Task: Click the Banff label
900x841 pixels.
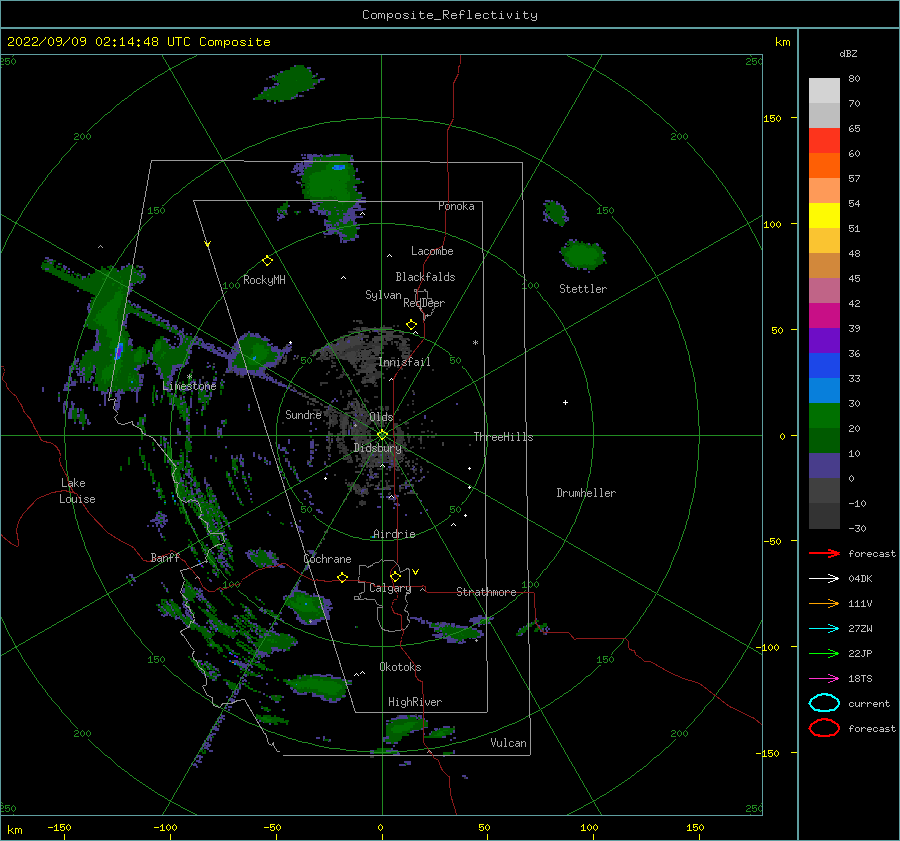Action: click(x=165, y=557)
